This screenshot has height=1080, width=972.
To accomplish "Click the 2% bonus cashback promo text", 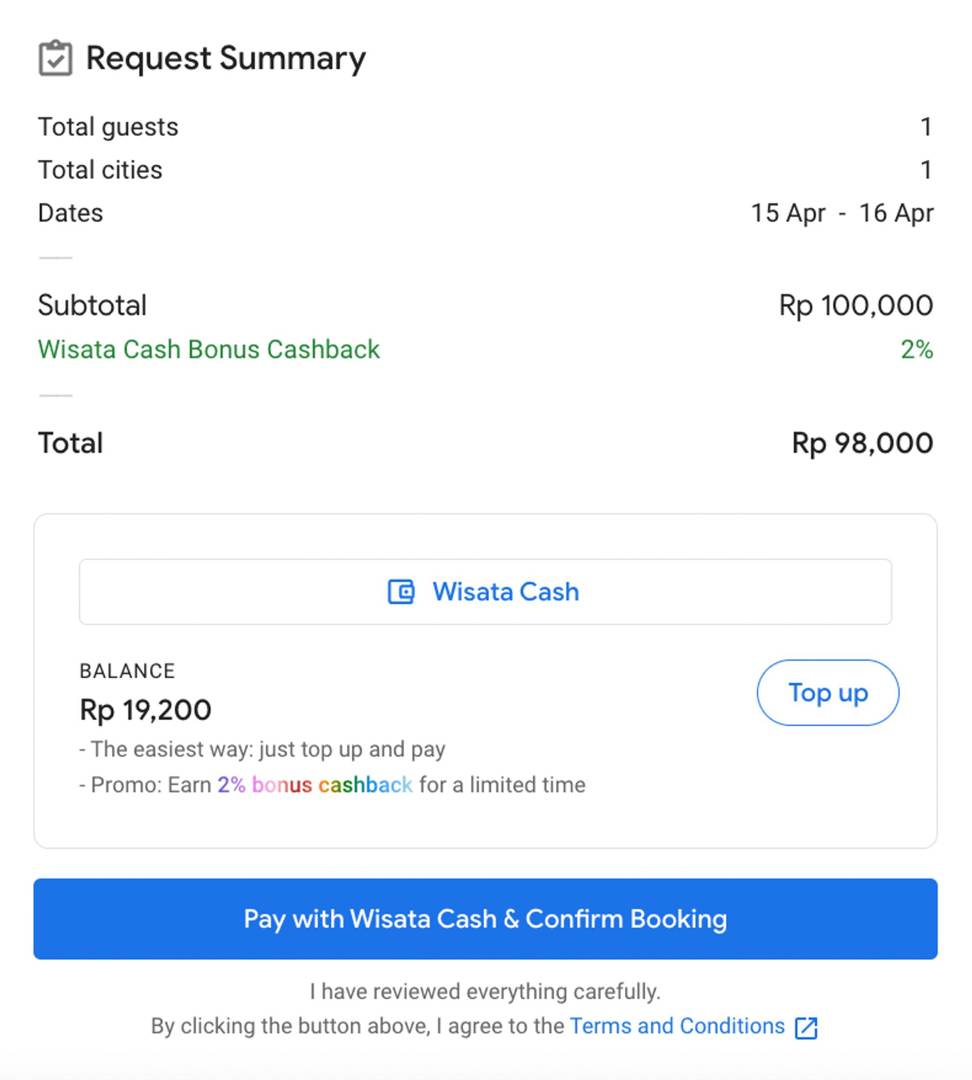I will 315,785.
